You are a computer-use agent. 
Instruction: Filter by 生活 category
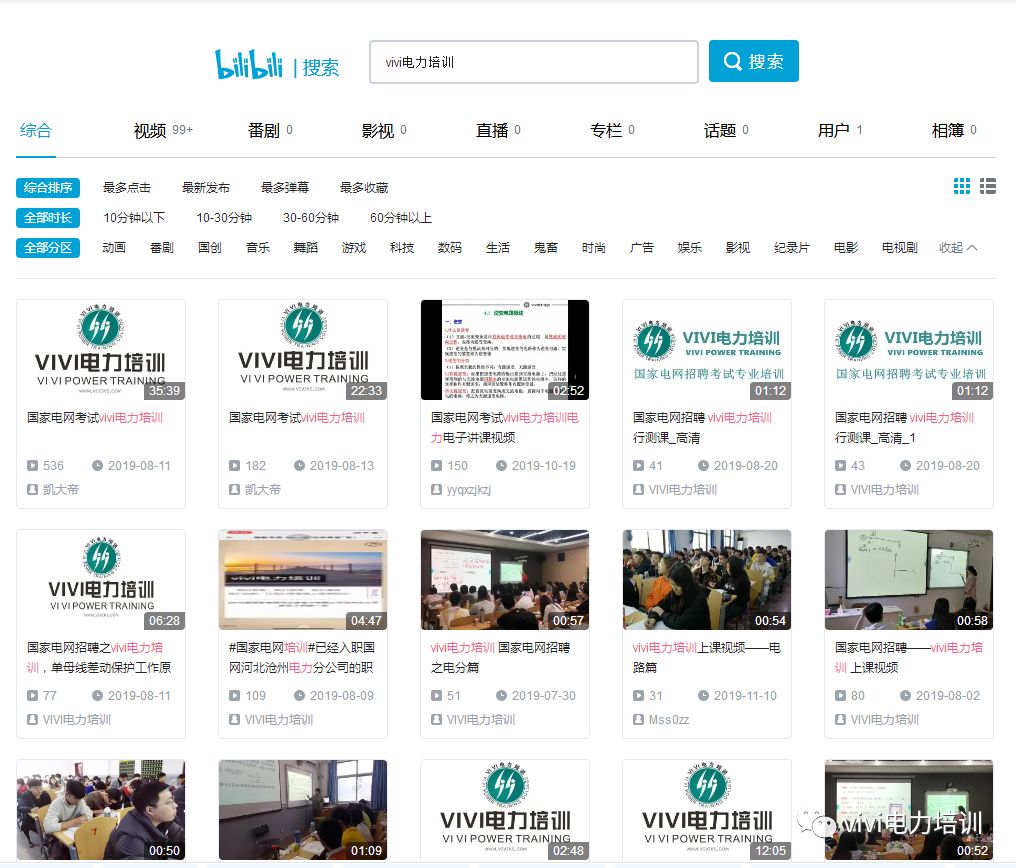[498, 247]
